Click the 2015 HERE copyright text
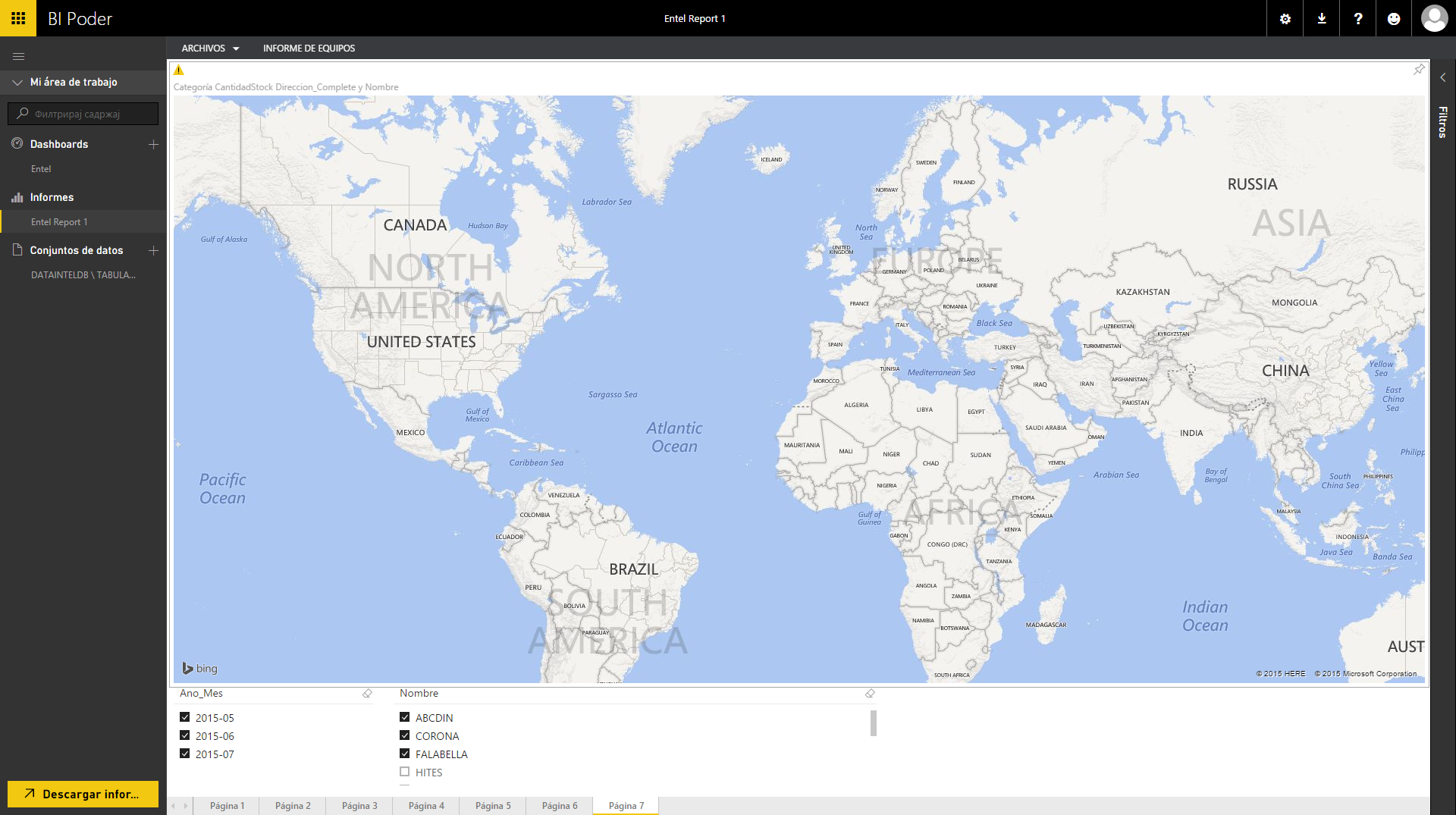This screenshot has width=1456, height=815. [1281, 673]
